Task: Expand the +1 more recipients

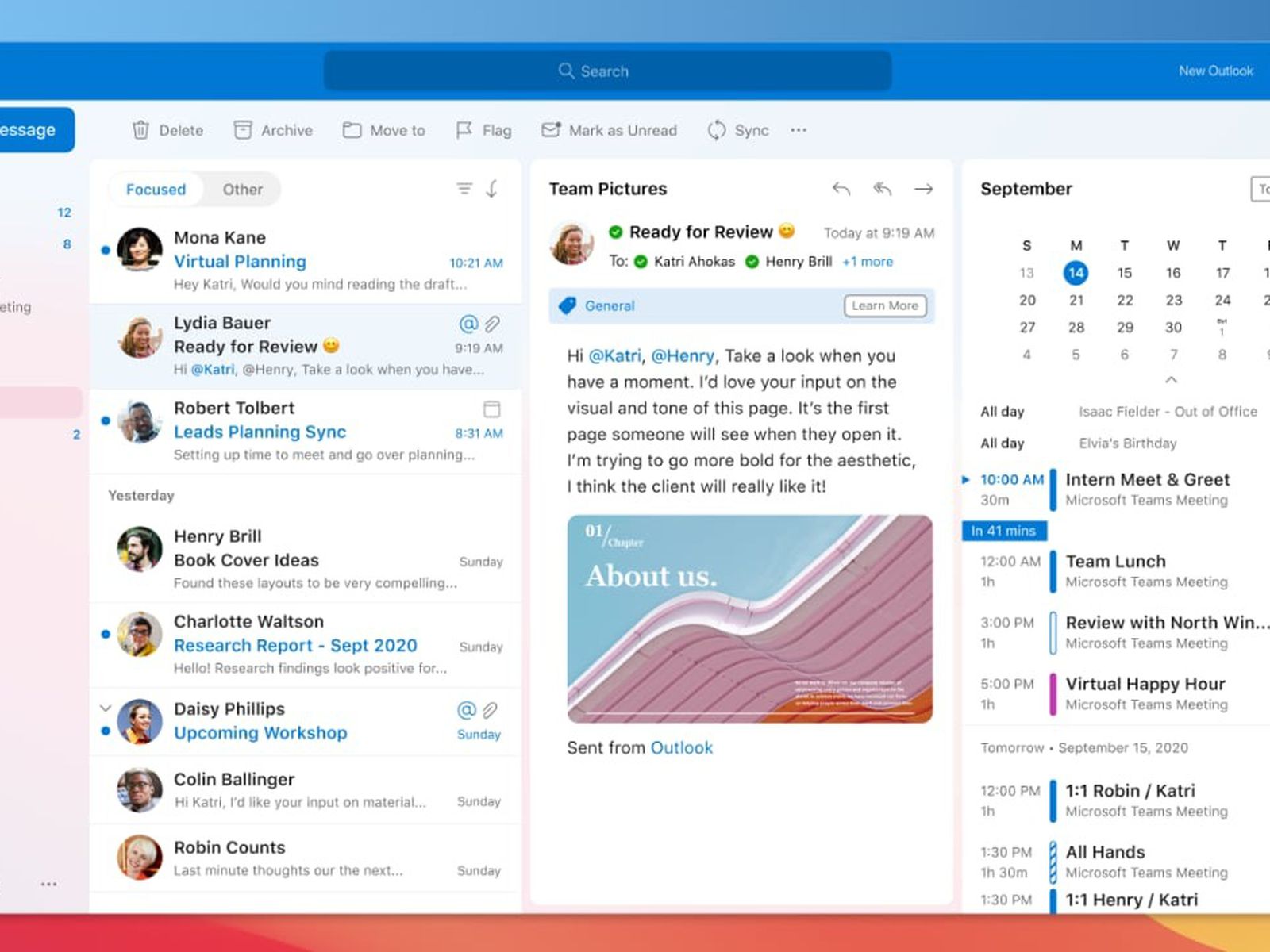Action: click(868, 262)
